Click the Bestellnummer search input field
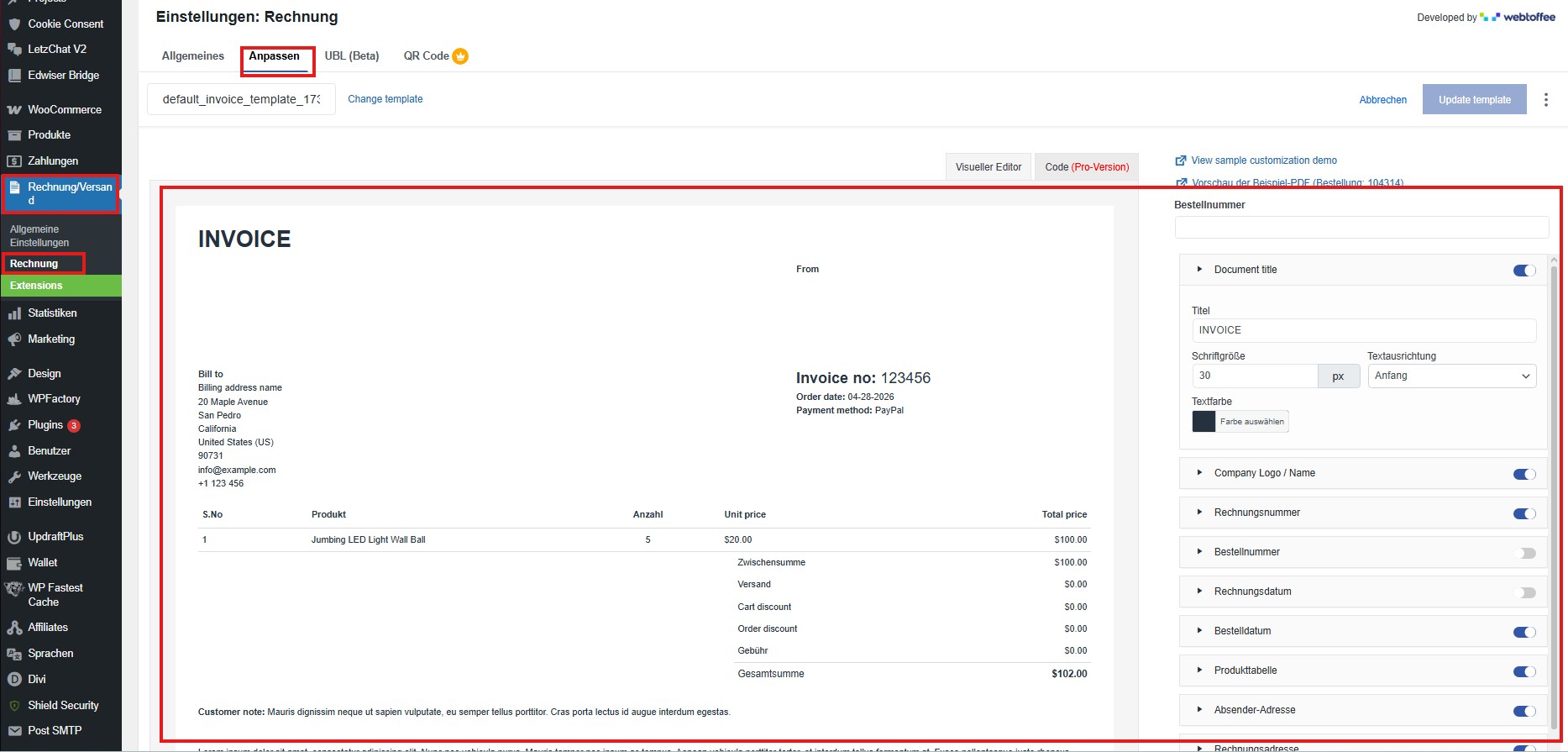Screen dimensions: 1568x752 pyautogui.click(x=1361, y=227)
